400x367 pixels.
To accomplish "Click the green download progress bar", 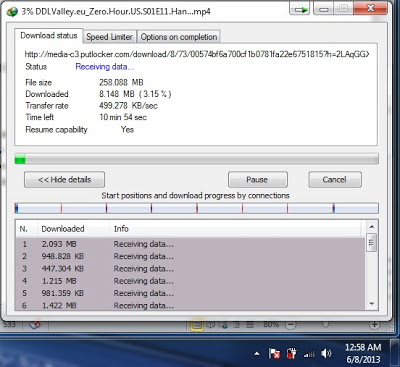I will pyautogui.click(x=196, y=159).
